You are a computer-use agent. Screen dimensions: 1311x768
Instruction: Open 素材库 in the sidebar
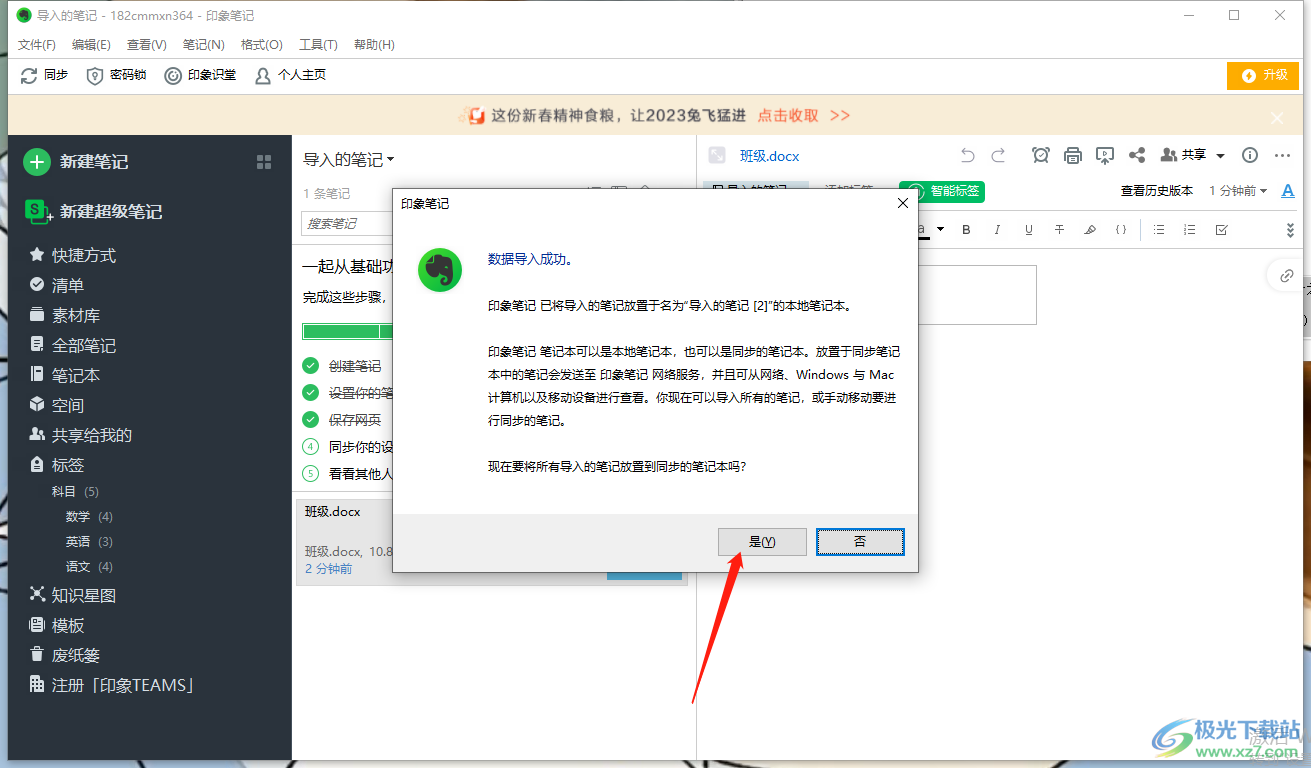(64, 315)
